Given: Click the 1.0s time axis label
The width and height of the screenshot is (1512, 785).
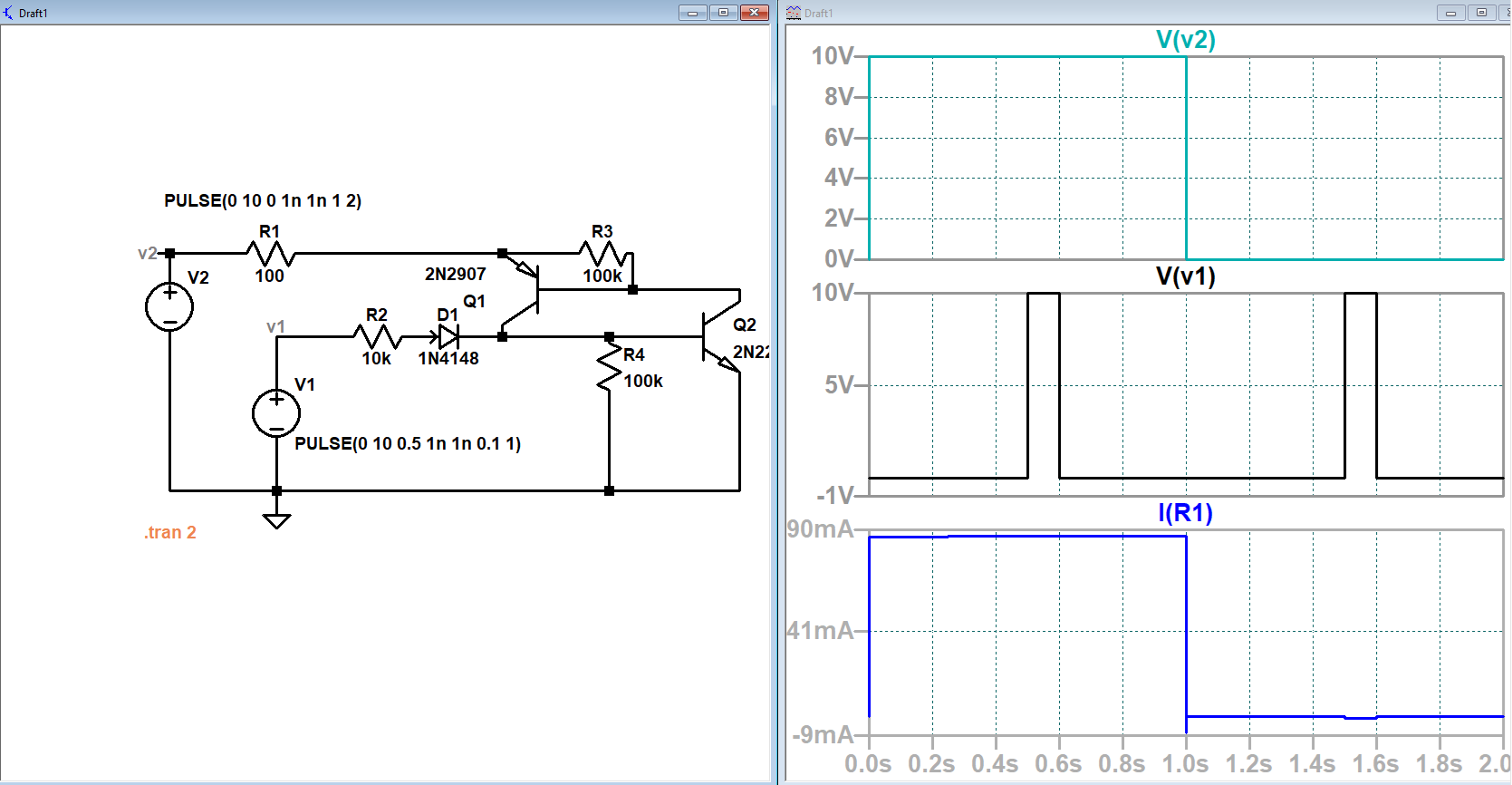Looking at the screenshot, I should pyautogui.click(x=1186, y=764).
